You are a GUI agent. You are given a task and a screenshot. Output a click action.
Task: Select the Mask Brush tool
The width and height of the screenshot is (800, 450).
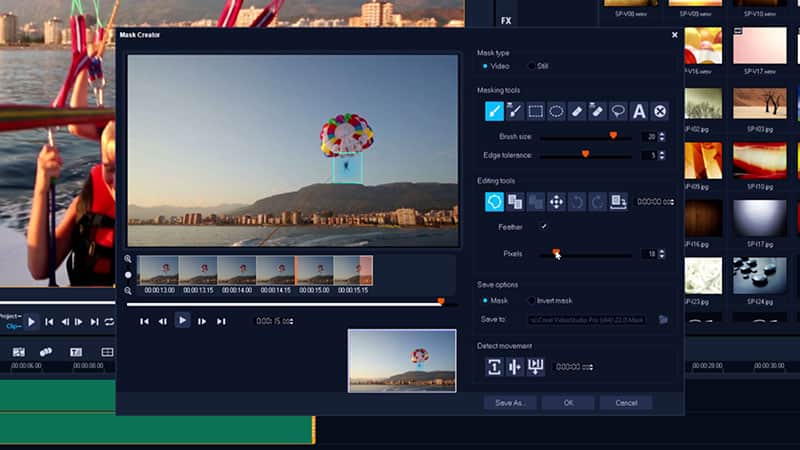[494, 111]
